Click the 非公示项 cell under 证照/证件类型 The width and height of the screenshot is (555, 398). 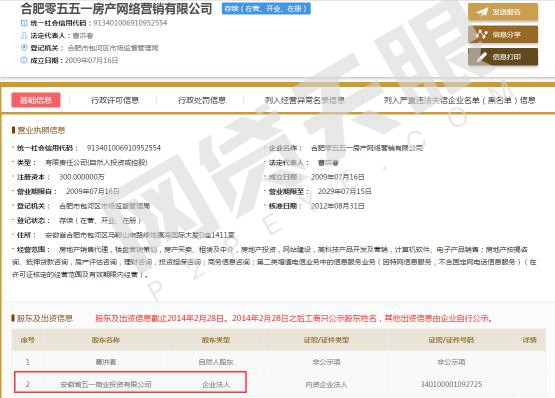coord(326,362)
